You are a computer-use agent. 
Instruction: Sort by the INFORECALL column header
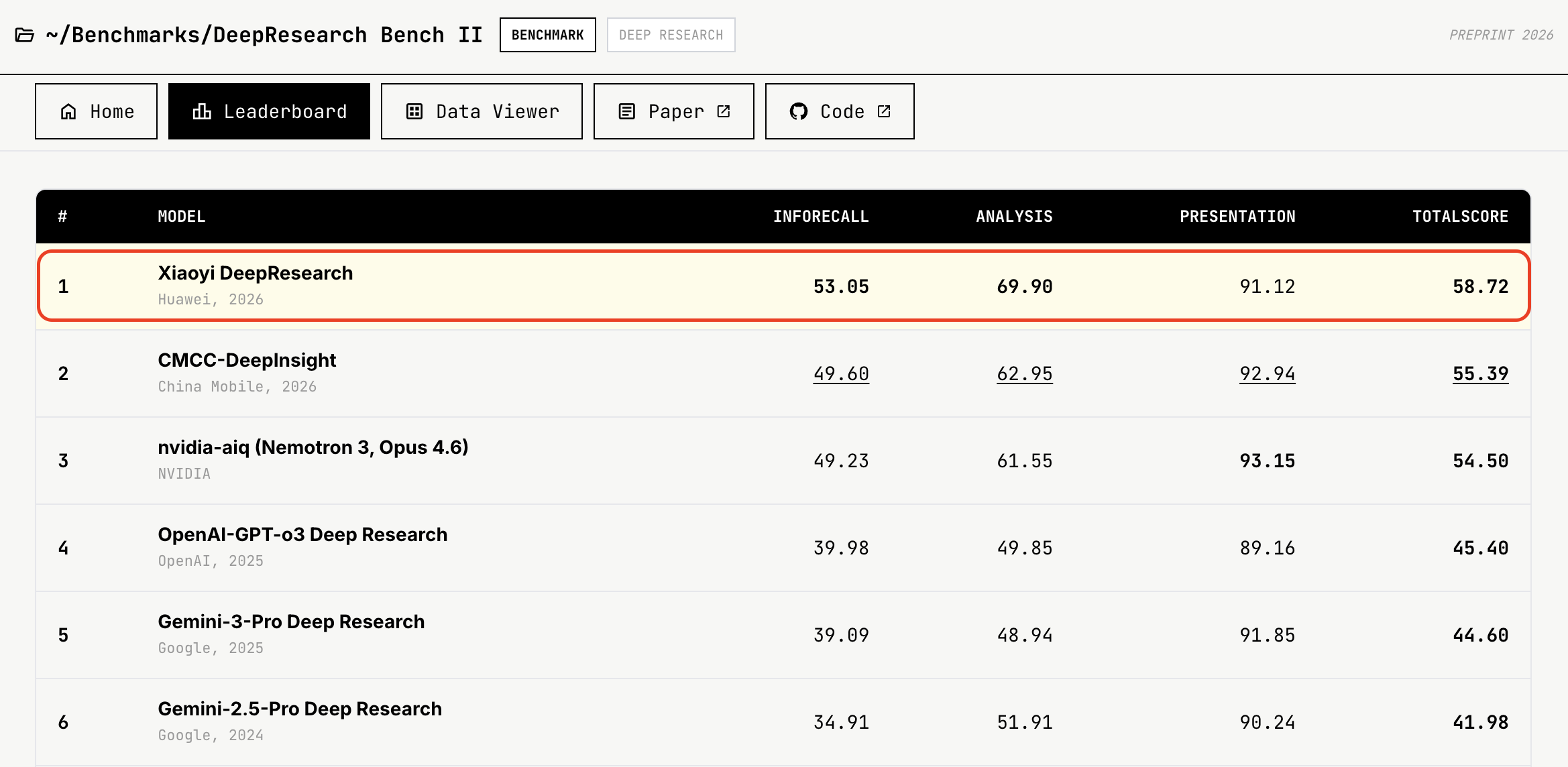[821, 217]
